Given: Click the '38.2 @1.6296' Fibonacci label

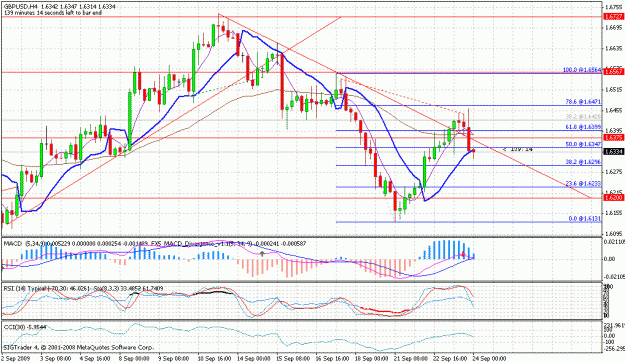Looking at the screenshot, I should 583,162.
